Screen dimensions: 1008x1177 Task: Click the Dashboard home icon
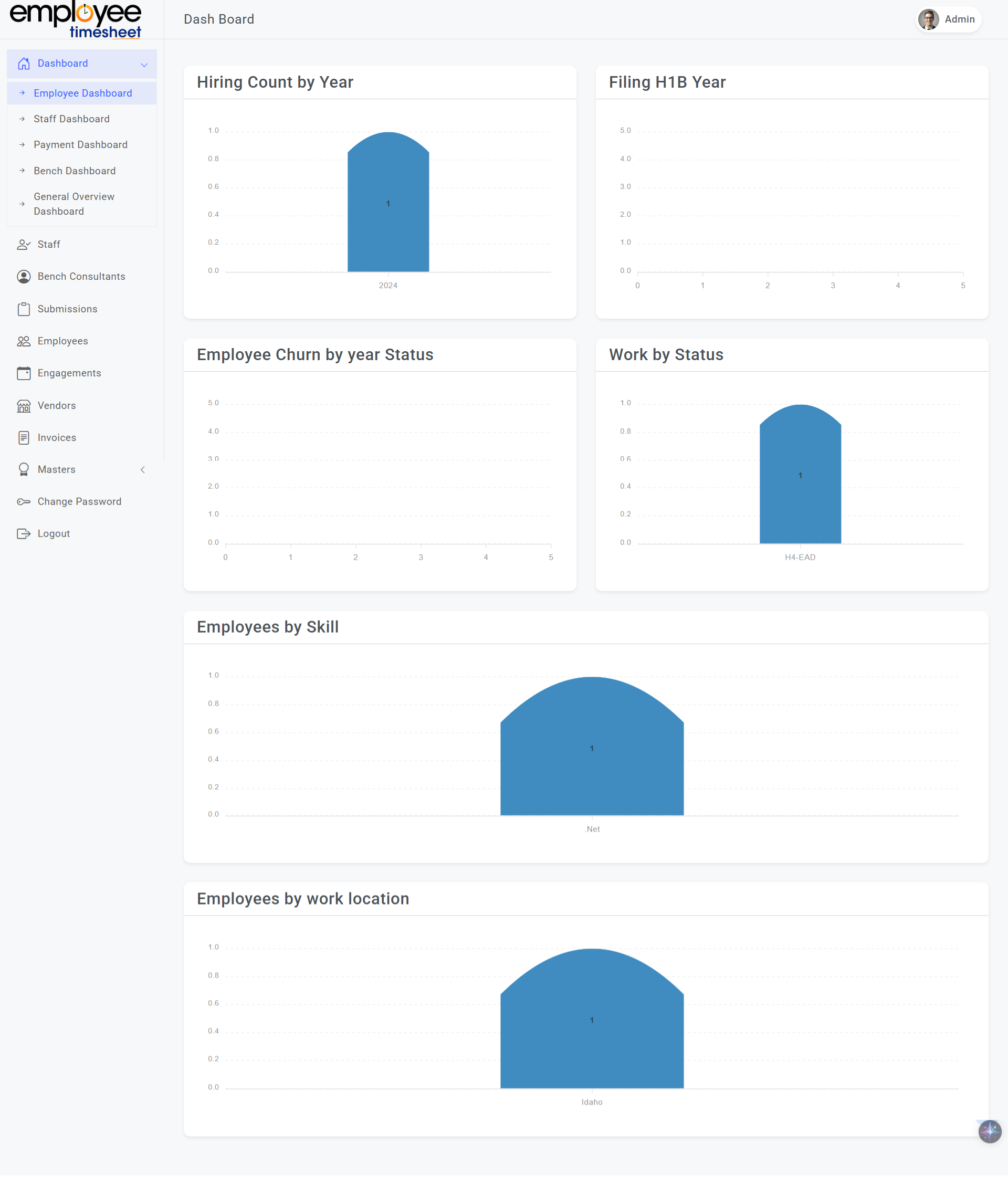point(23,64)
